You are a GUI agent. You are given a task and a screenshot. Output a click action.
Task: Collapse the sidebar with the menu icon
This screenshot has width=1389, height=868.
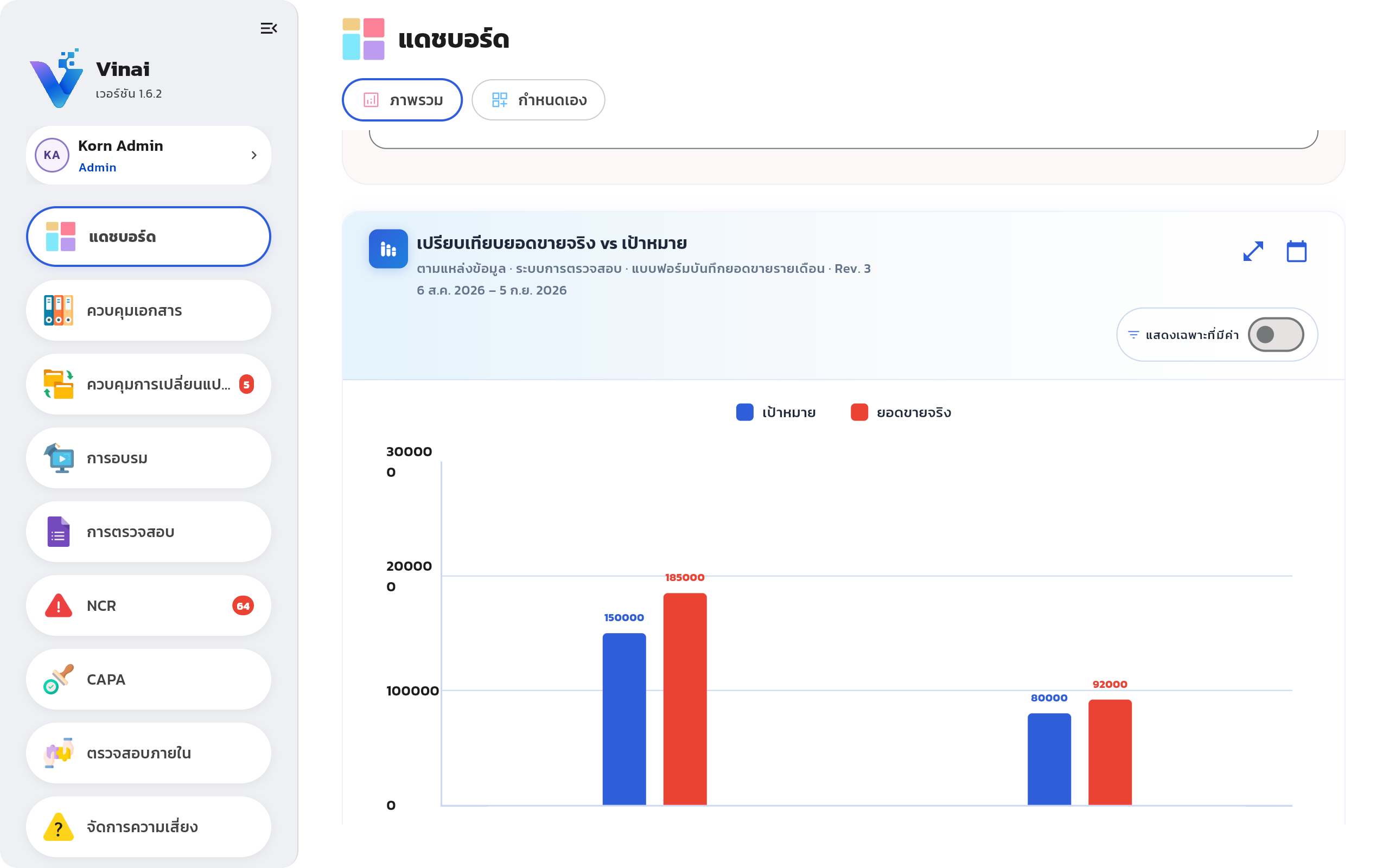coord(269,28)
